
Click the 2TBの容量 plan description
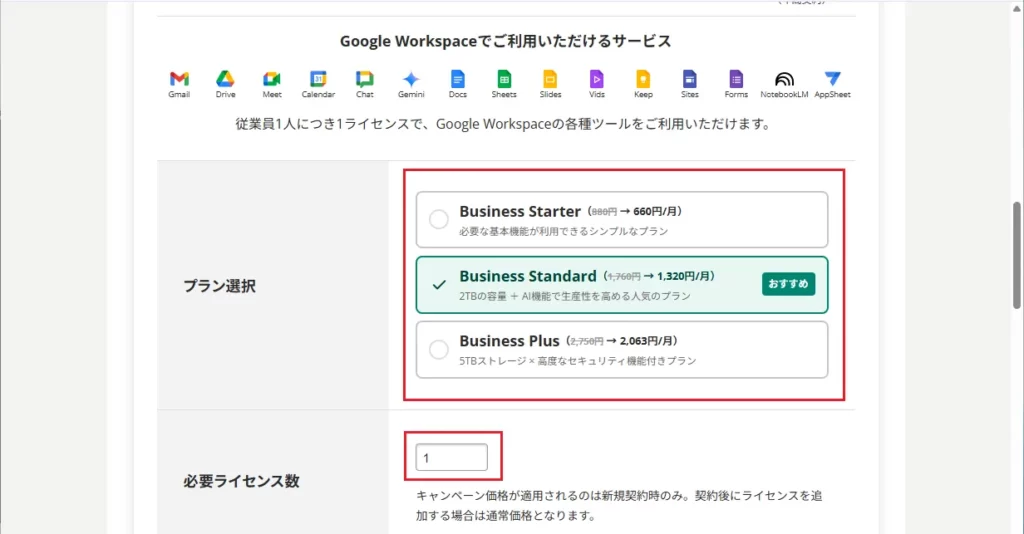coord(575,296)
